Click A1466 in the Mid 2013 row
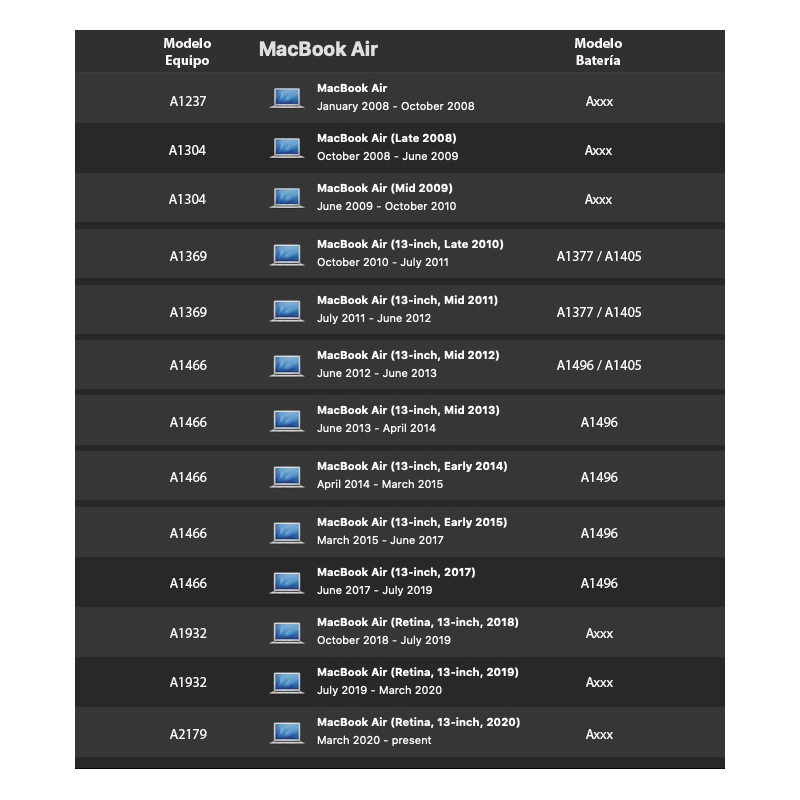 coord(188,422)
